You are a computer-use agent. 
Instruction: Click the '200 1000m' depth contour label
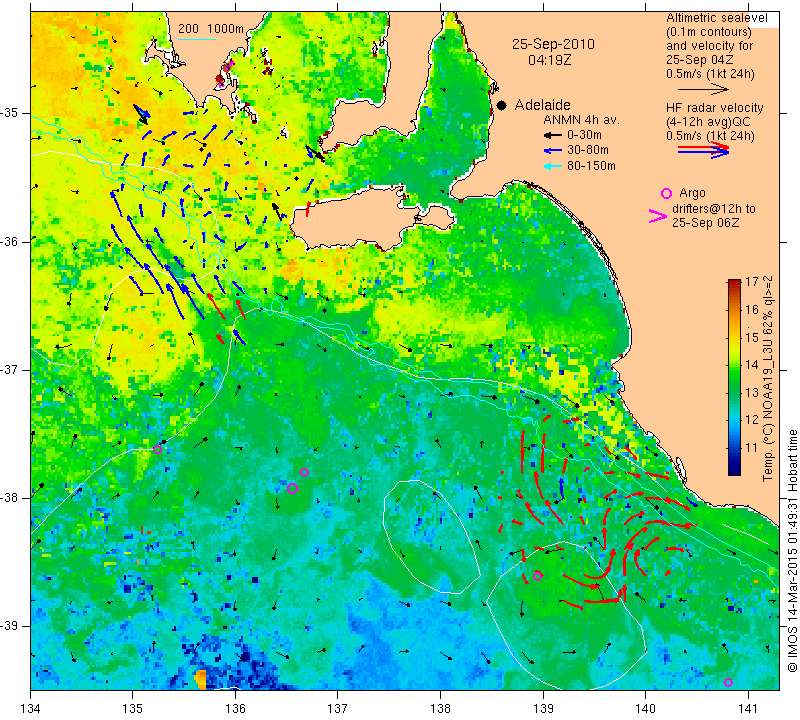[211, 29]
